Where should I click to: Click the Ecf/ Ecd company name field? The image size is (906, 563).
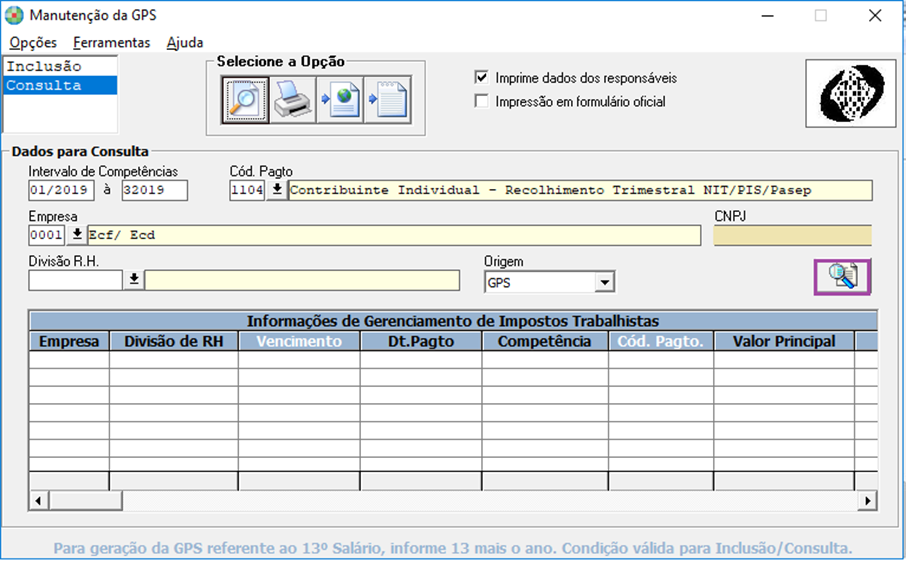(x=394, y=235)
